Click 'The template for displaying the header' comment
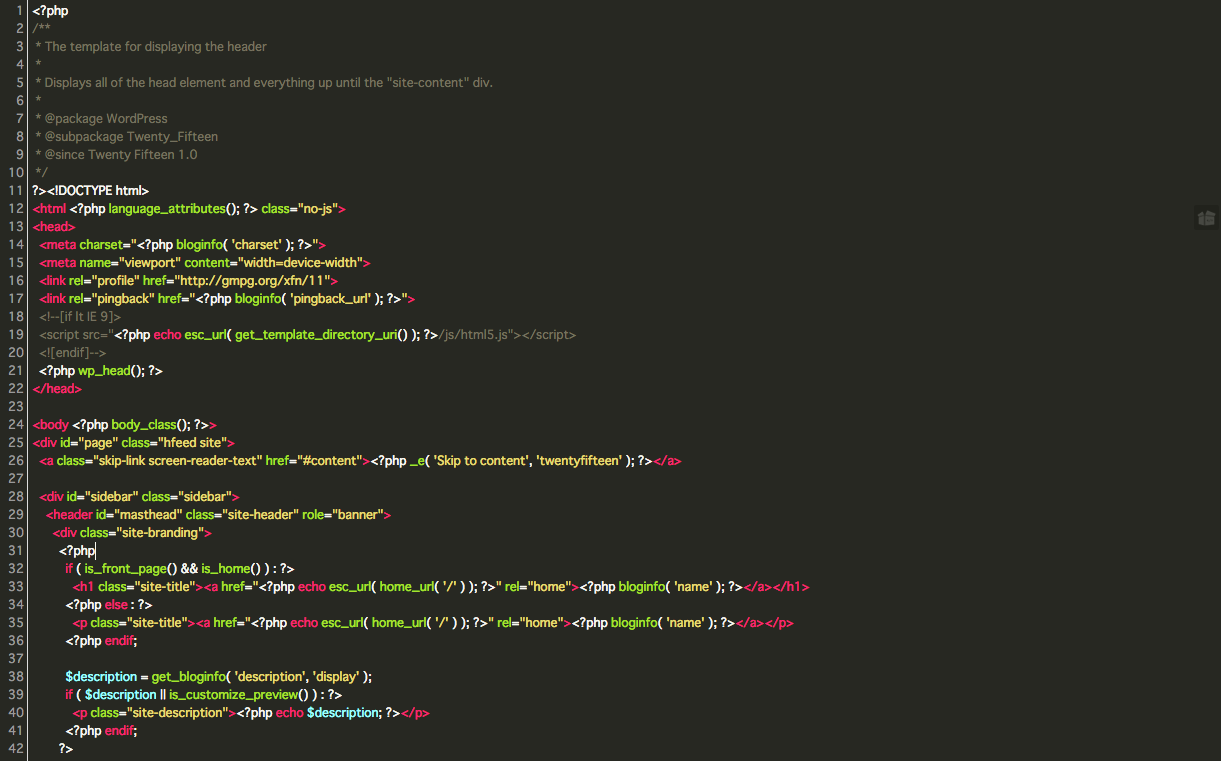 pyautogui.click(x=156, y=46)
